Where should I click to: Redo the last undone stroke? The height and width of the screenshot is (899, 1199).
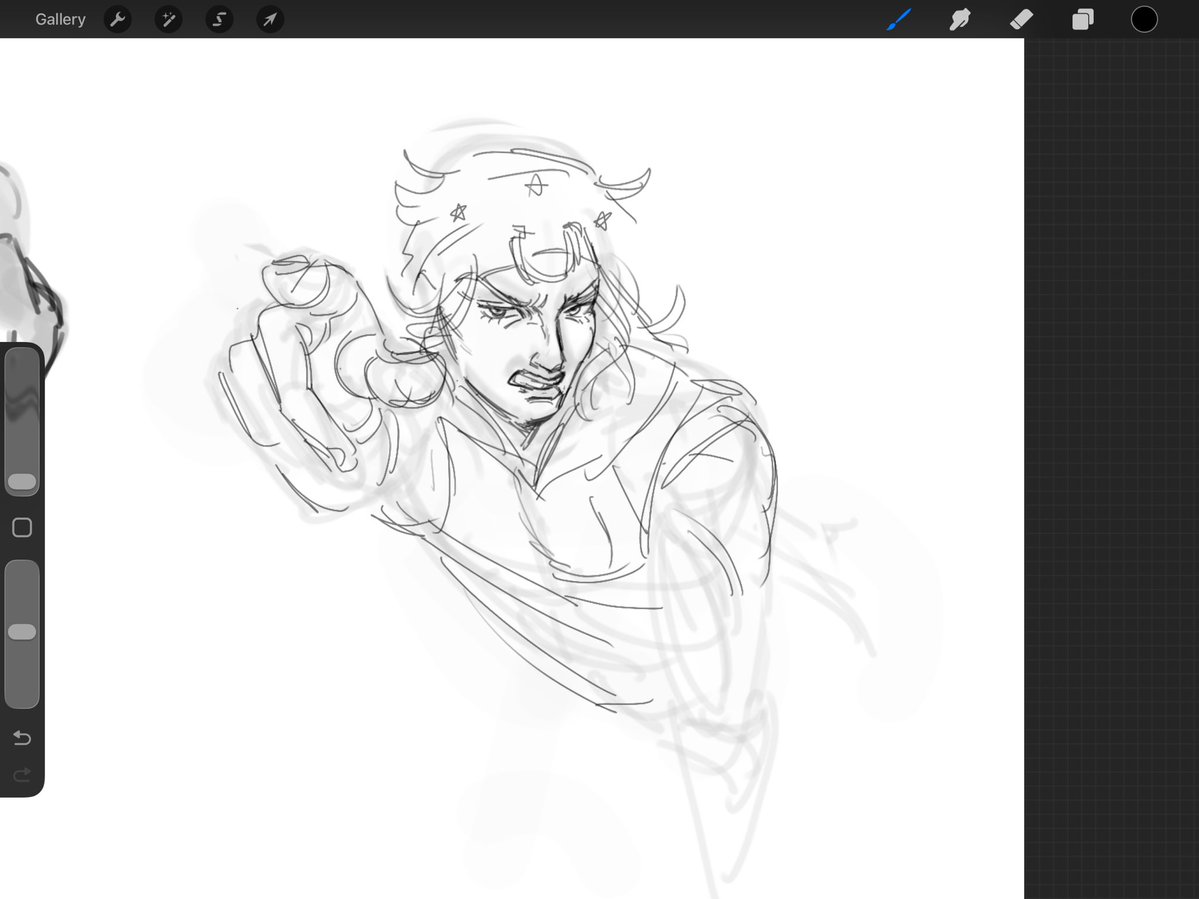coord(22,775)
